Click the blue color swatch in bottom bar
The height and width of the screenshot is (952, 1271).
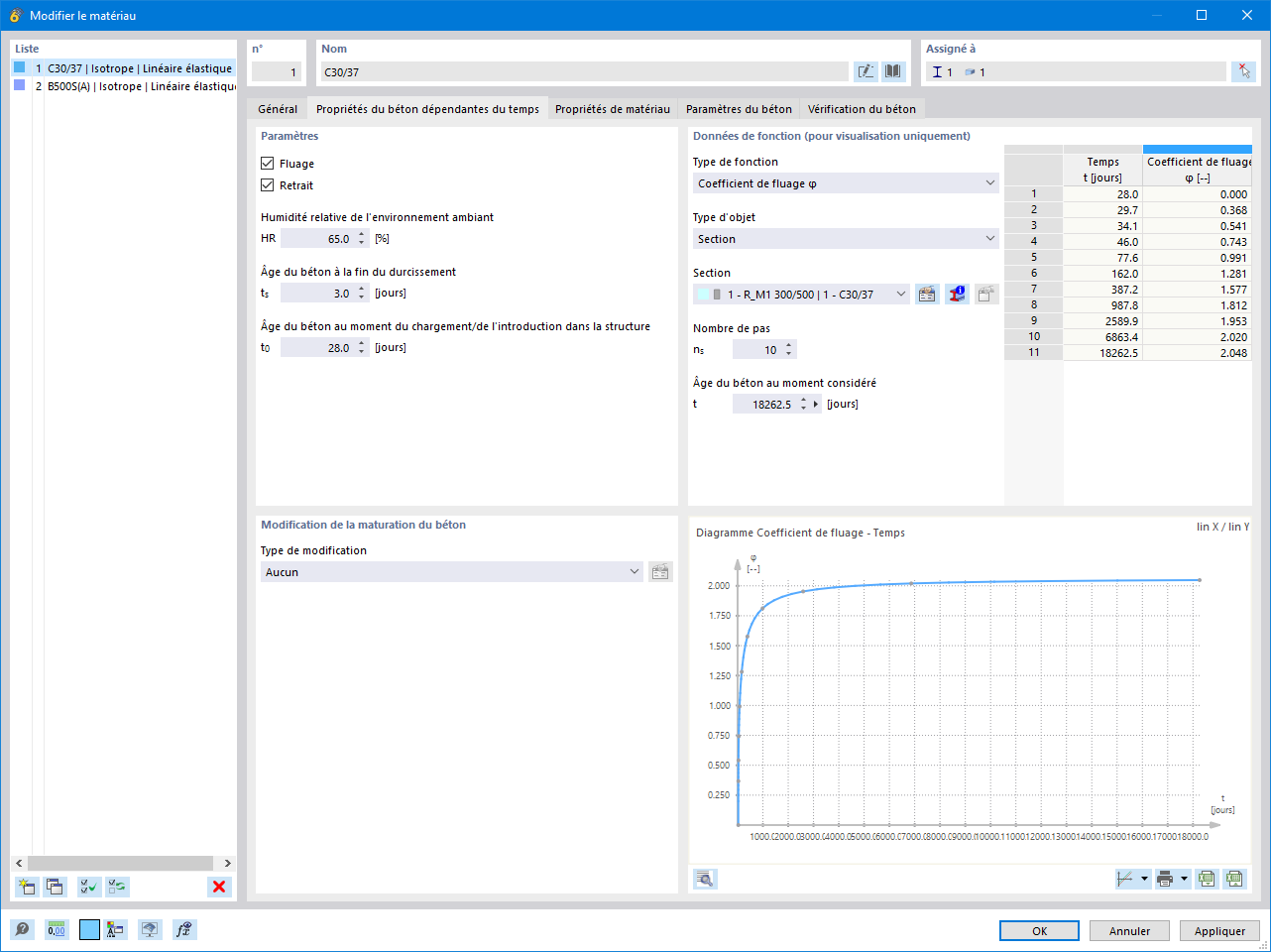pos(89,929)
